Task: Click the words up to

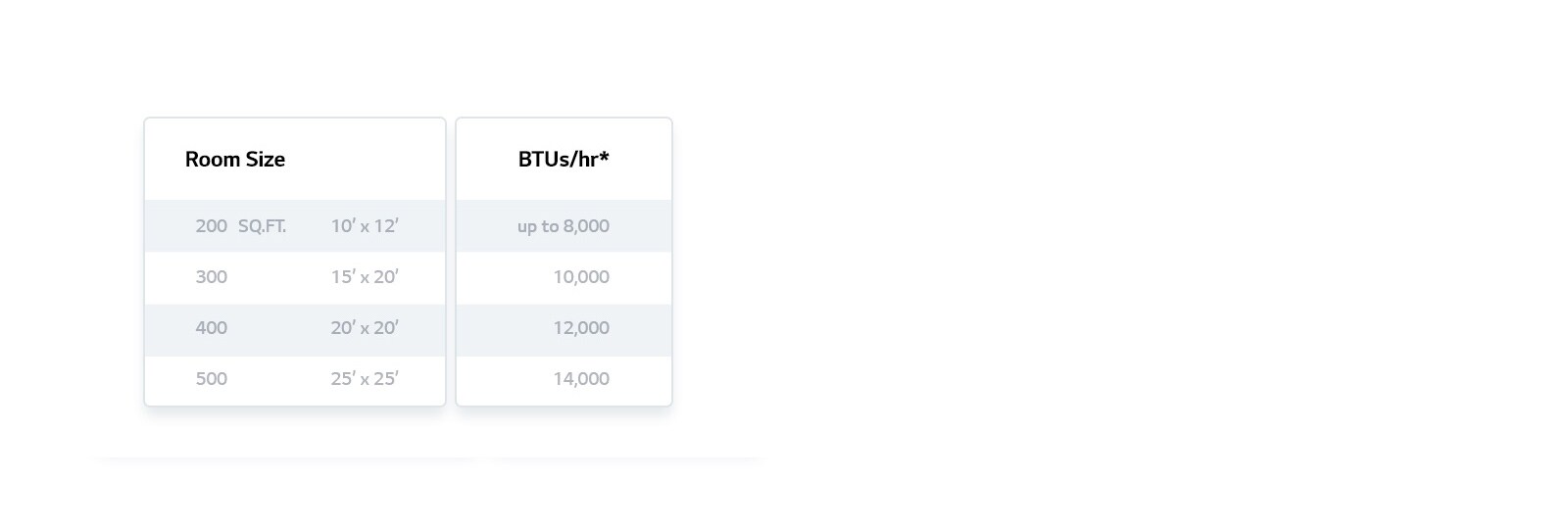Action: 538,227
